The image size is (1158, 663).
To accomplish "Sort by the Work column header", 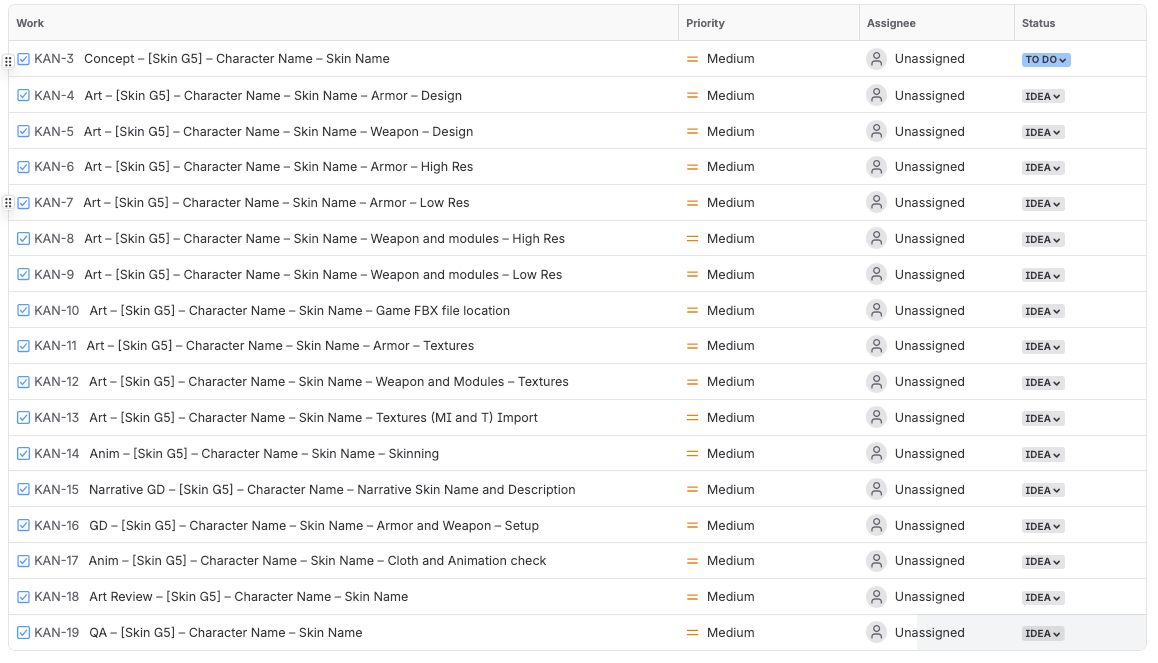I will click(30, 23).
